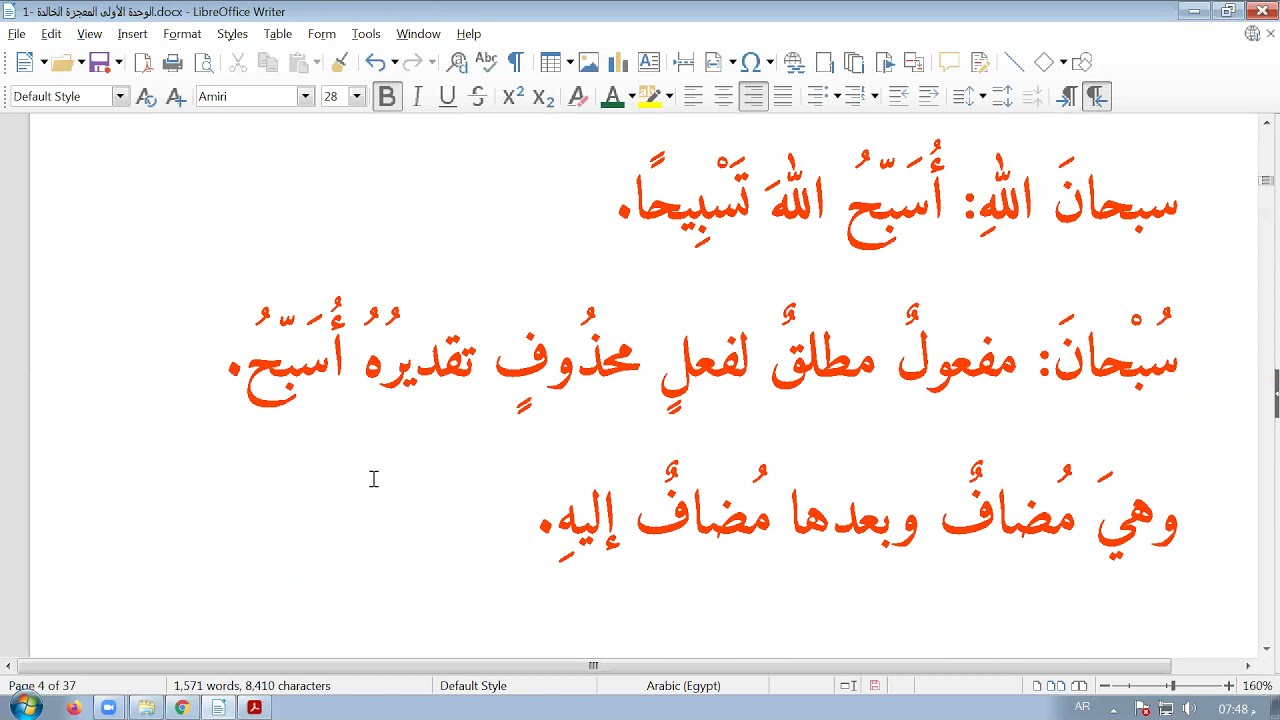Insert a comment
Image resolution: width=1280 pixels, height=720 pixels.
[x=949, y=62]
